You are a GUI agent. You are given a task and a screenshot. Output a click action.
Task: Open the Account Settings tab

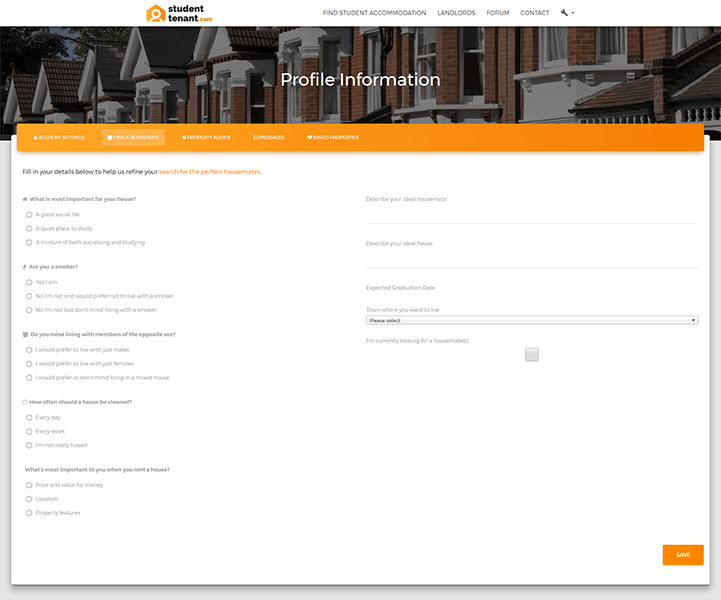(59, 137)
